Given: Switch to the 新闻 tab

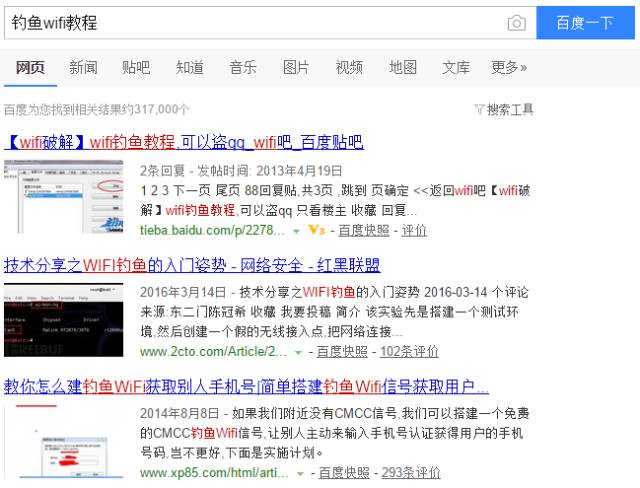Looking at the screenshot, I should (83, 67).
